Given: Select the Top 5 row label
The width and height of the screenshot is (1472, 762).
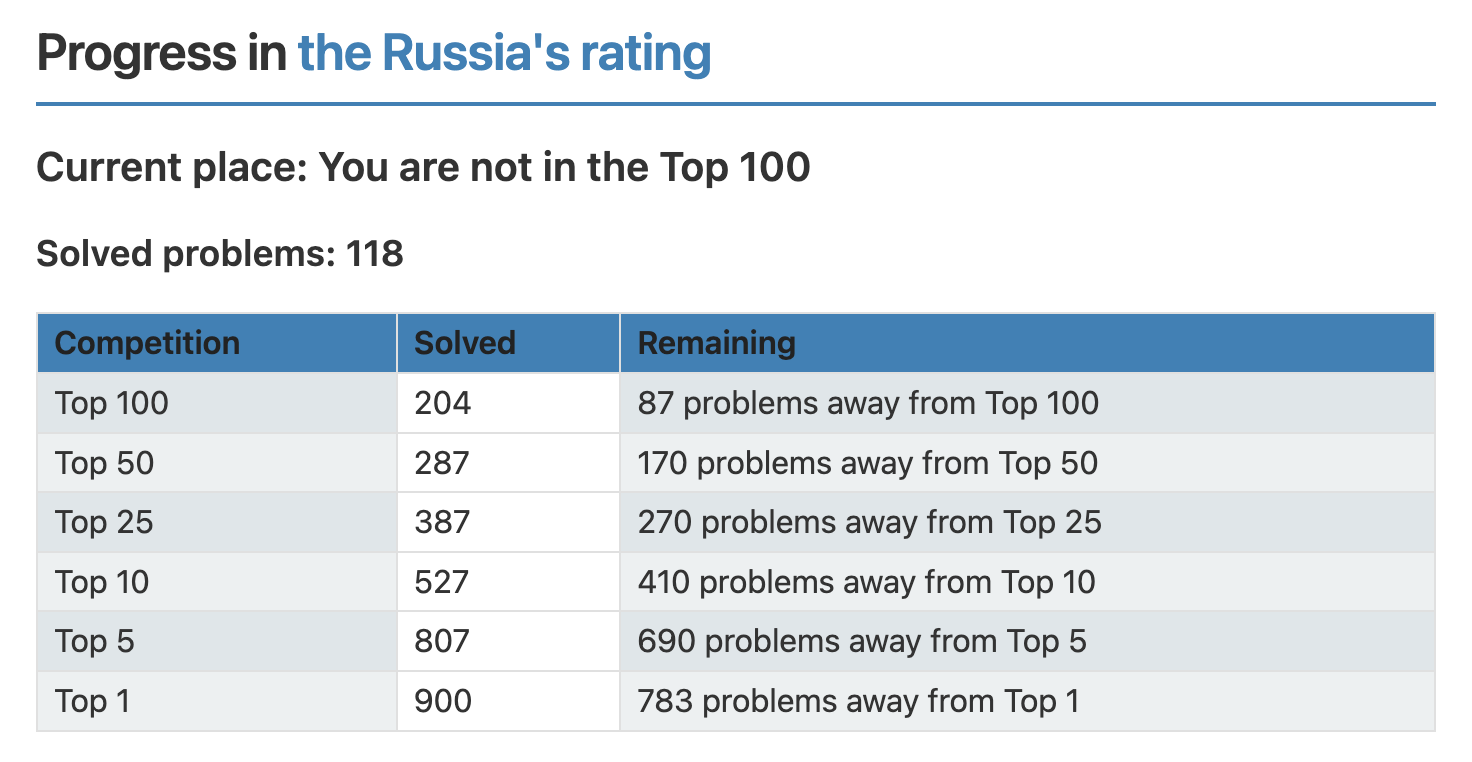Looking at the screenshot, I should pyautogui.click(x=95, y=641).
